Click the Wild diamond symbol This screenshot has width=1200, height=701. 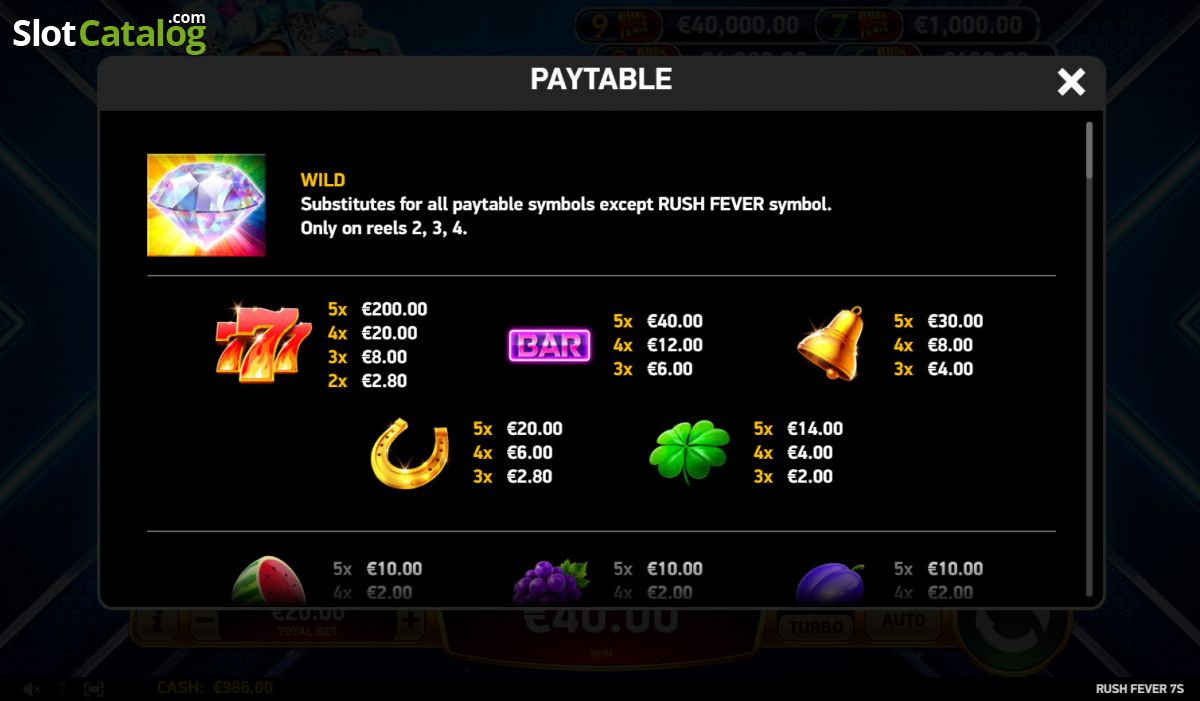pyautogui.click(x=206, y=205)
